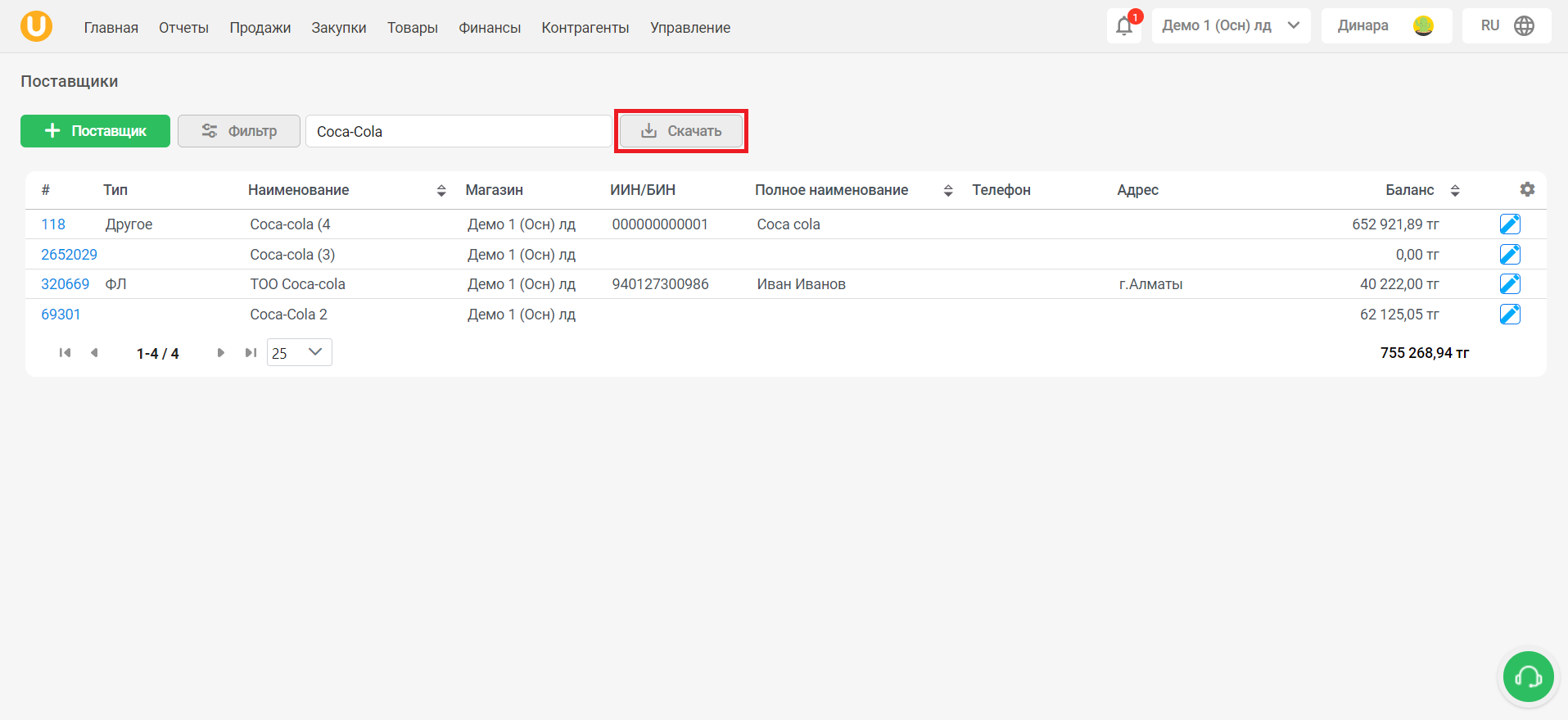The image size is (1568, 720).
Task: Click the Телефон column header
Action: coord(1001,190)
